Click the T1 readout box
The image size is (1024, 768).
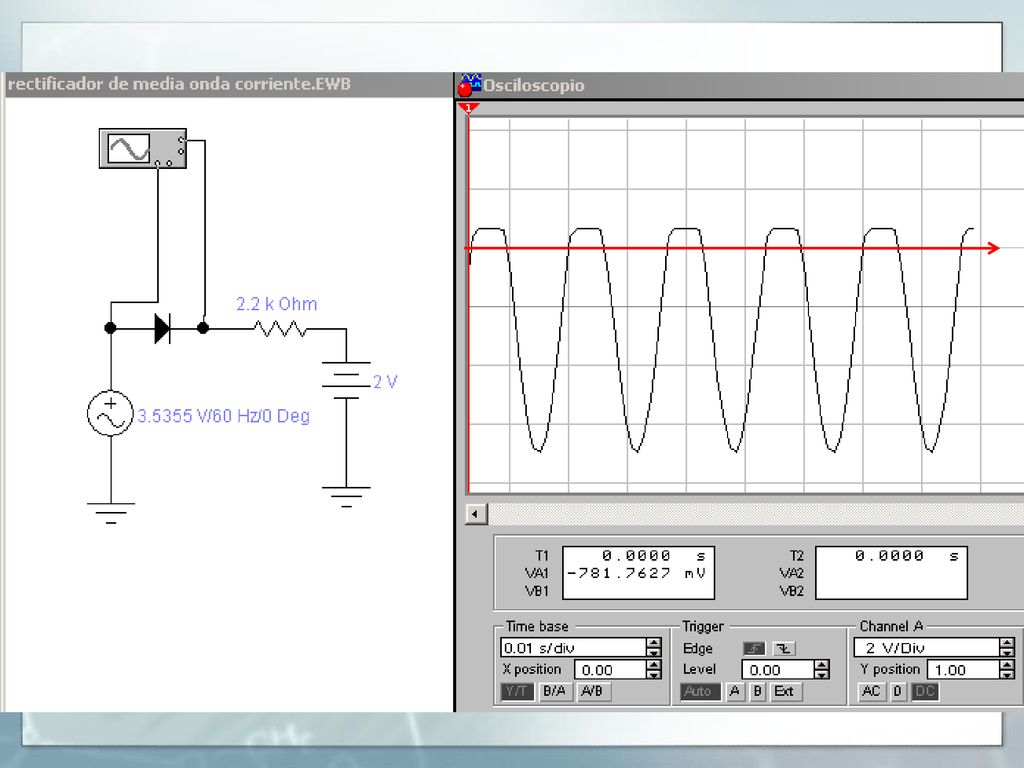pos(639,573)
